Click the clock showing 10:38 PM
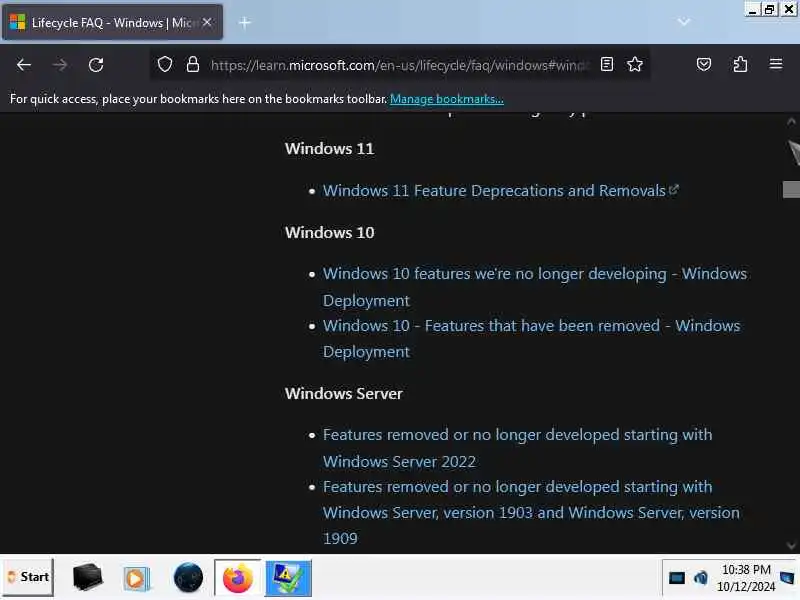 coord(746,578)
